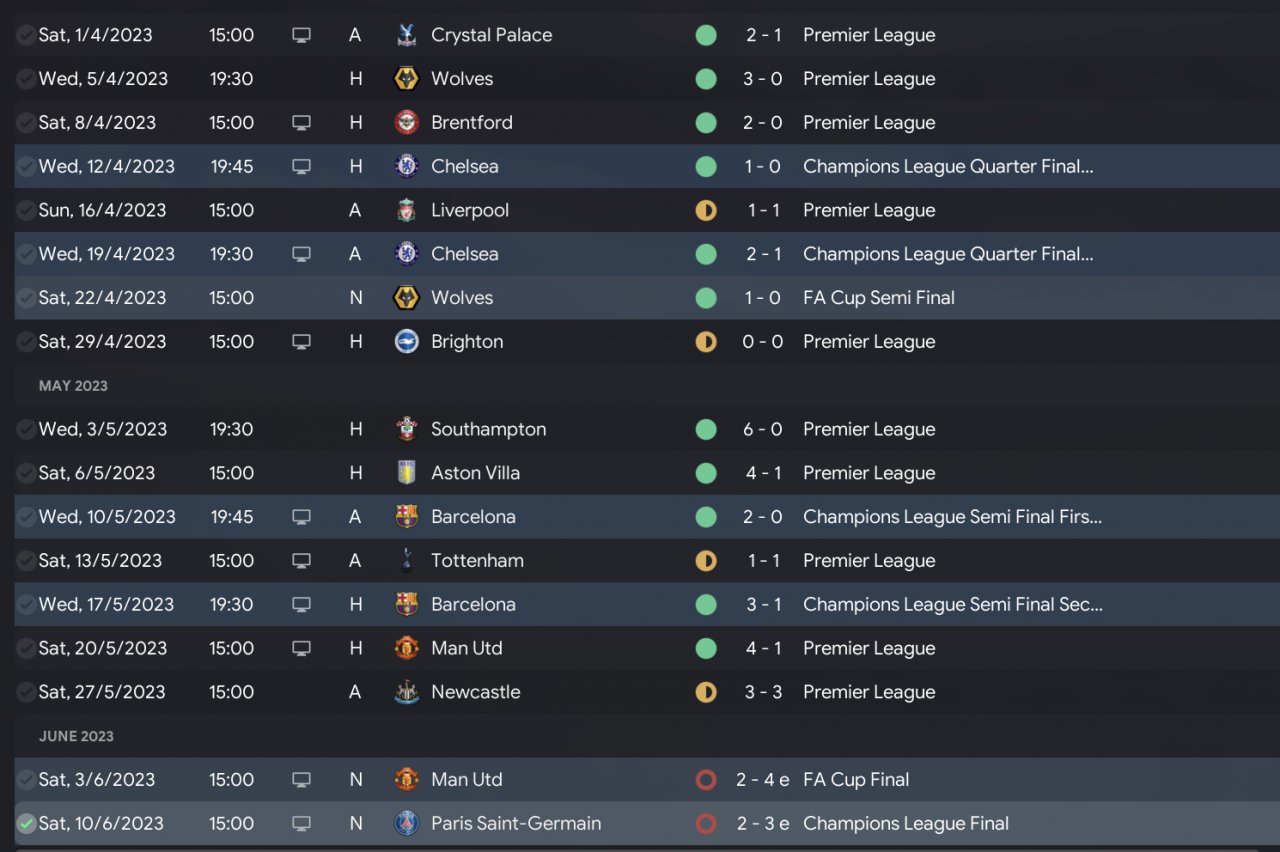Open Champions League Final competition link
This screenshot has height=852, width=1280.
tap(905, 824)
